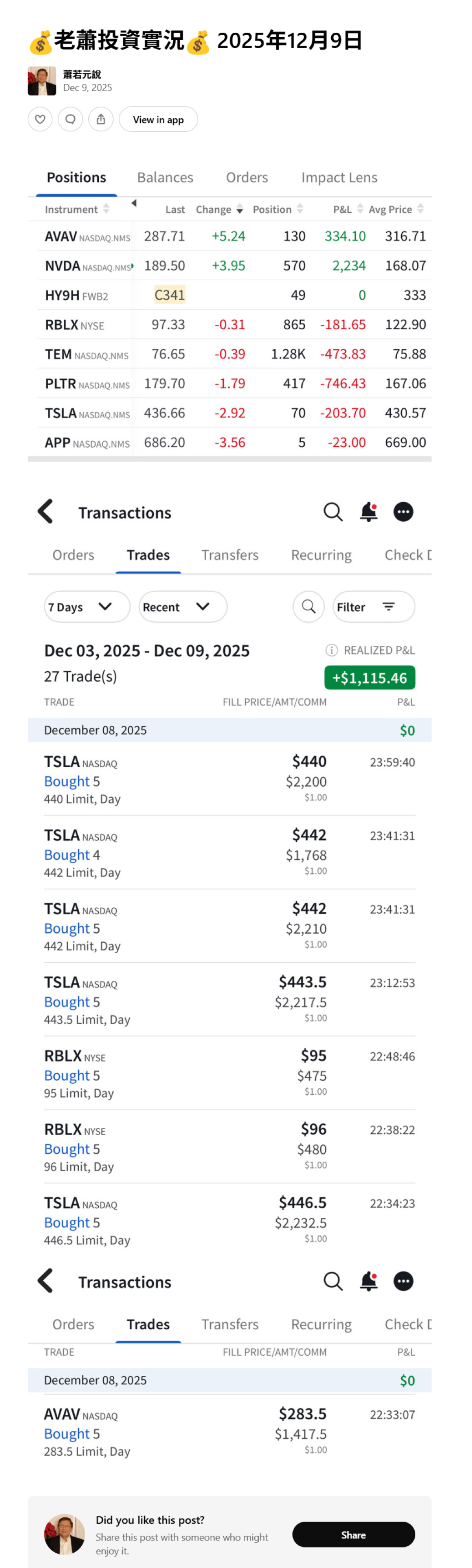Open the Recent sort dropdown

pyautogui.click(x=183, y=607)
